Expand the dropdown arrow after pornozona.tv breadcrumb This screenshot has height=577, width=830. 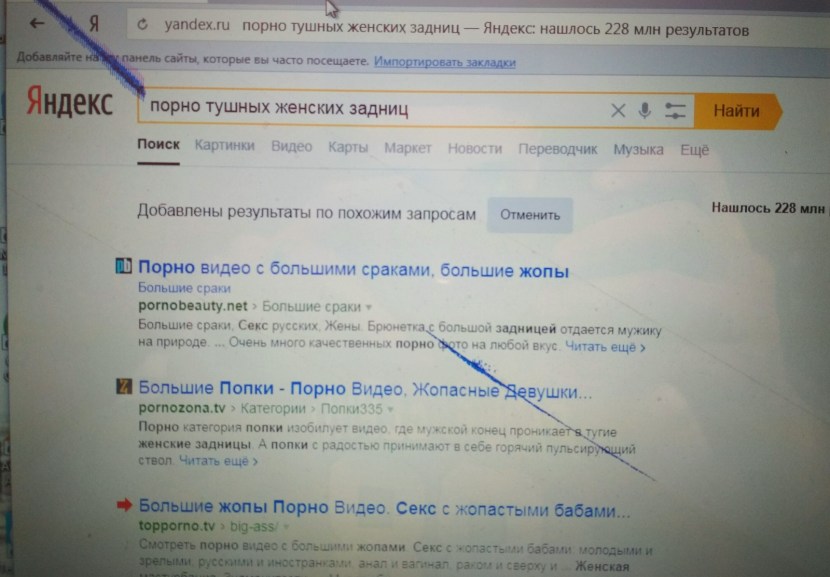[390, 409]
